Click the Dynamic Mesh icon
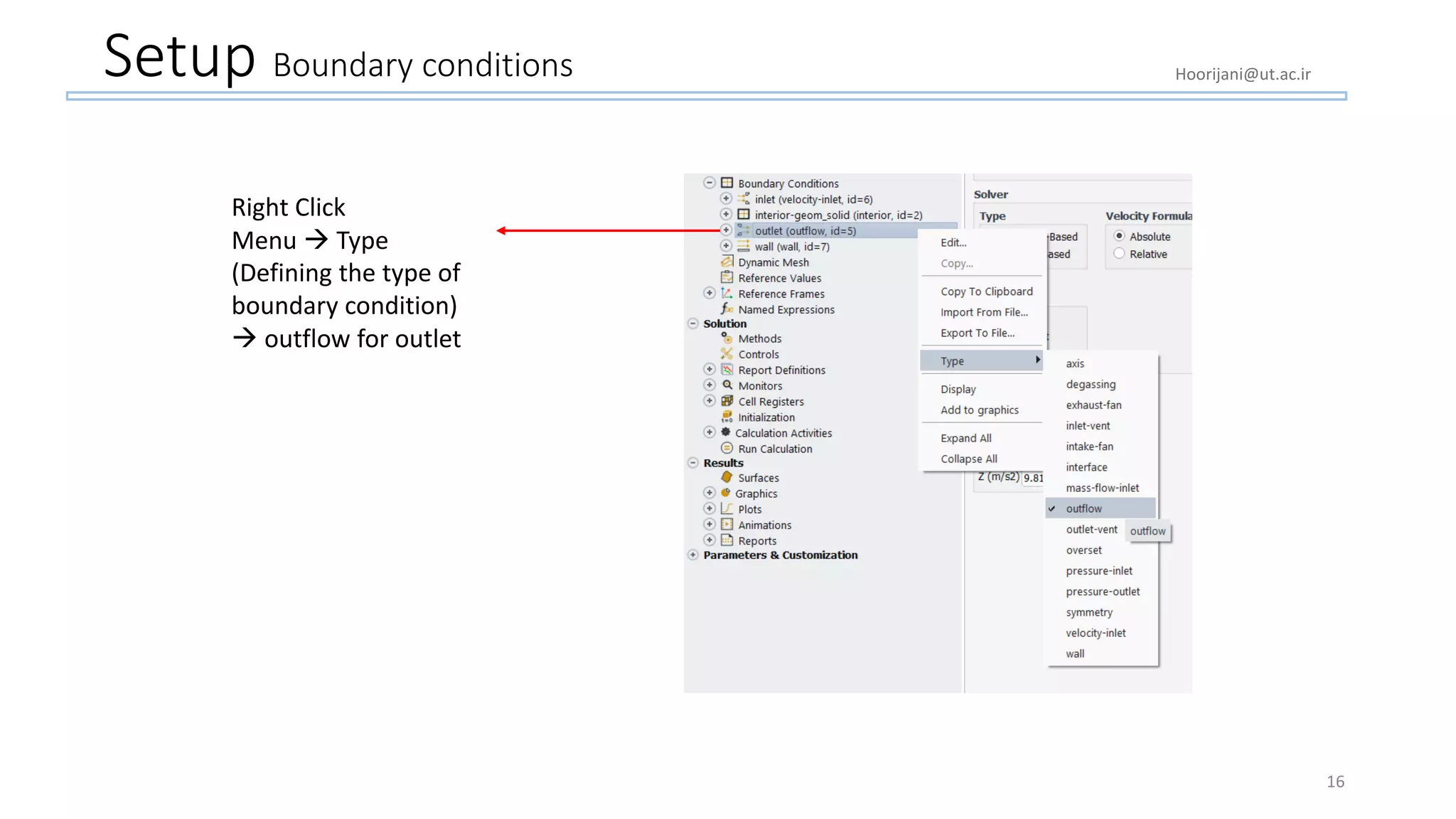The width and height of the screenshot is (1456, 819). coord(727,262)
